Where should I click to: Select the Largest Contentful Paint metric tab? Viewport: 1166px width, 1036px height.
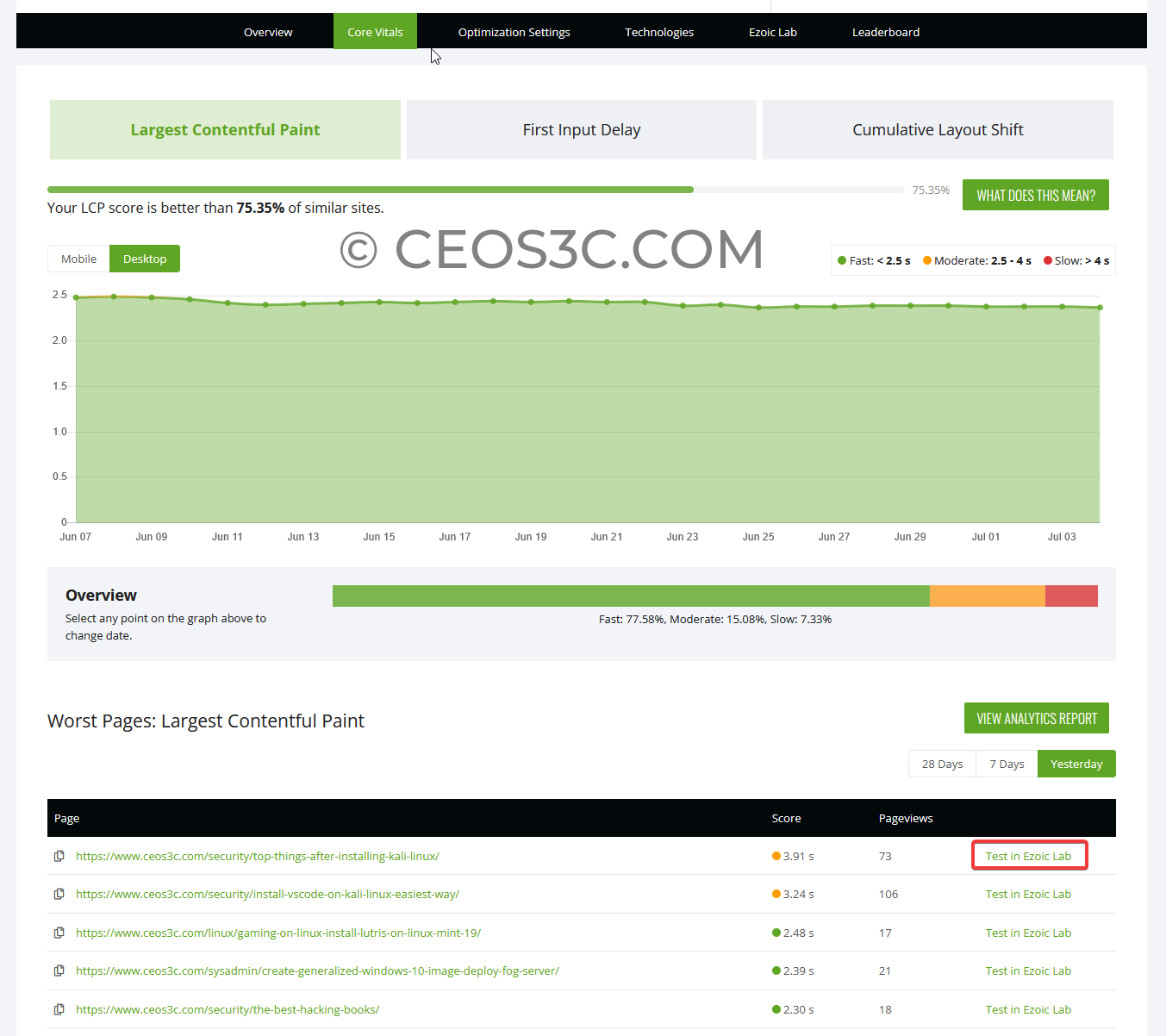tap(225, 129)
